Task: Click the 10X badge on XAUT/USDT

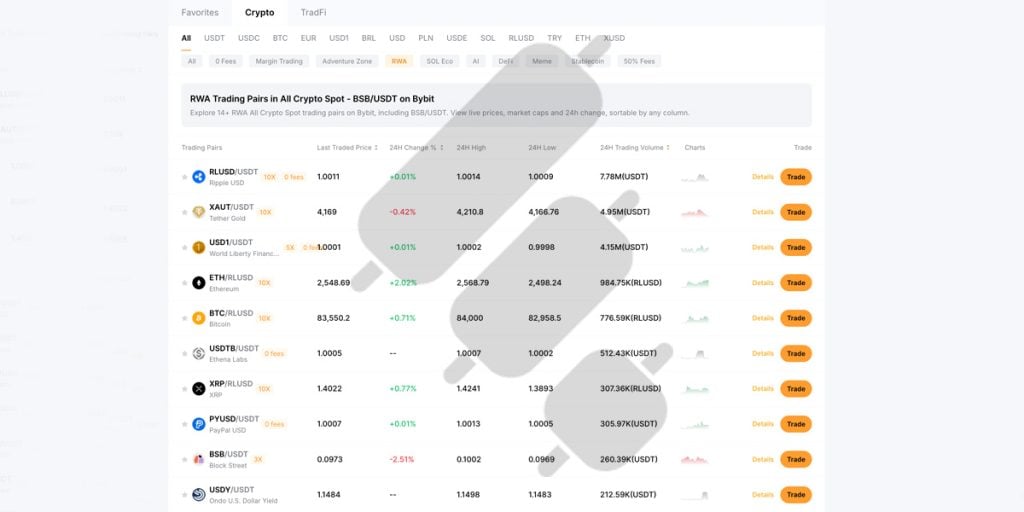Action: click(x=264, y=212)
